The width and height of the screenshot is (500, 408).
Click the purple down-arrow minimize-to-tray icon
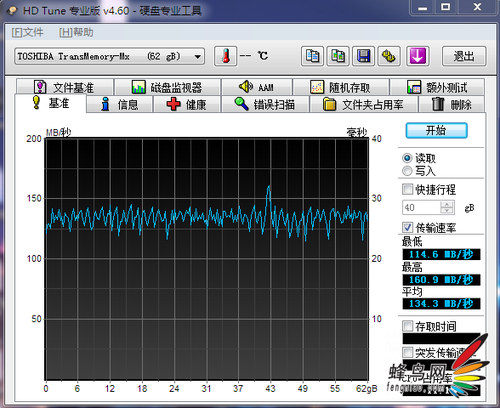[417, 56]
